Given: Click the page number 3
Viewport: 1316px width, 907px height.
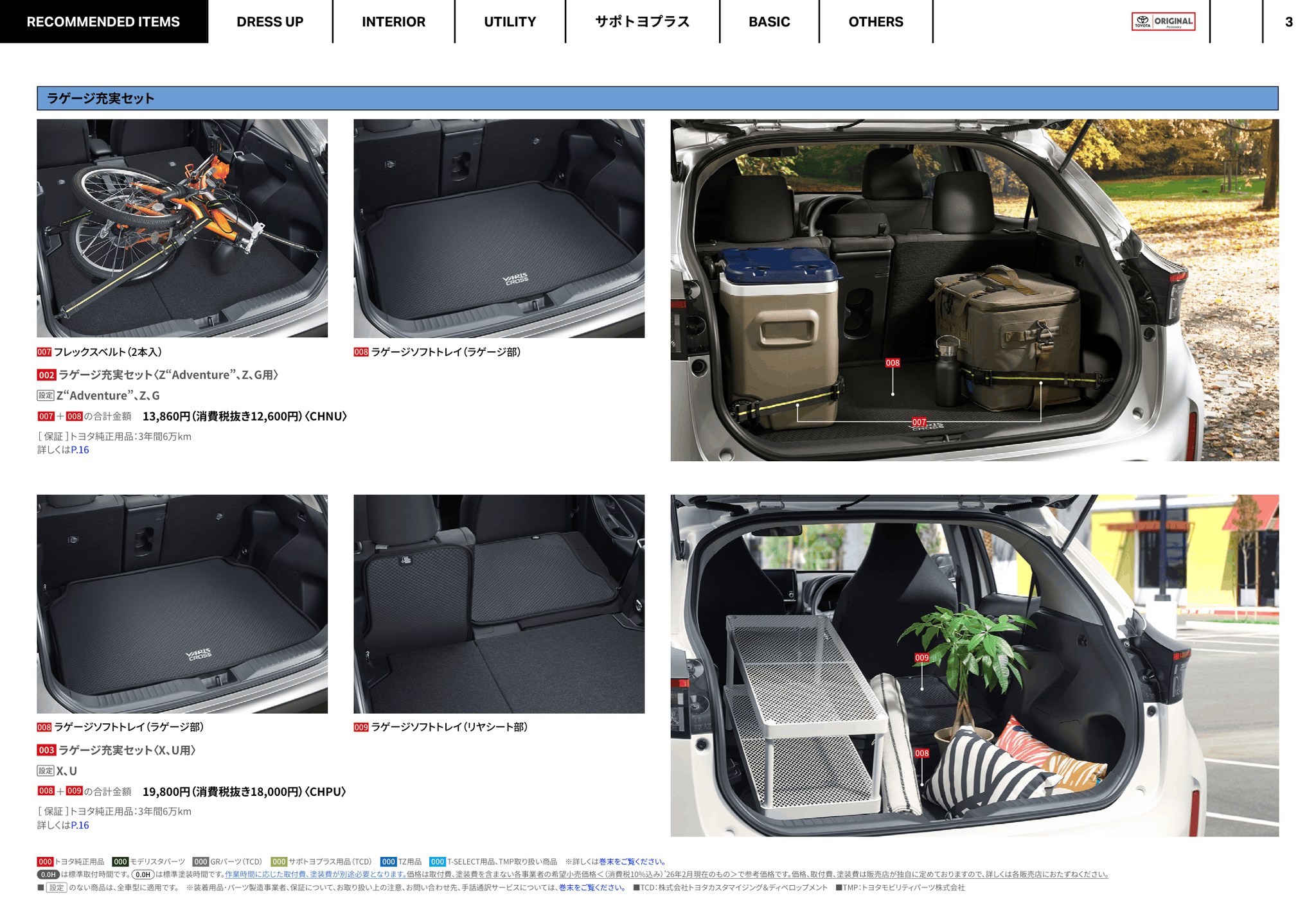Looking at the screenshot, I should pyautogui.click(x=1288, y=22).
